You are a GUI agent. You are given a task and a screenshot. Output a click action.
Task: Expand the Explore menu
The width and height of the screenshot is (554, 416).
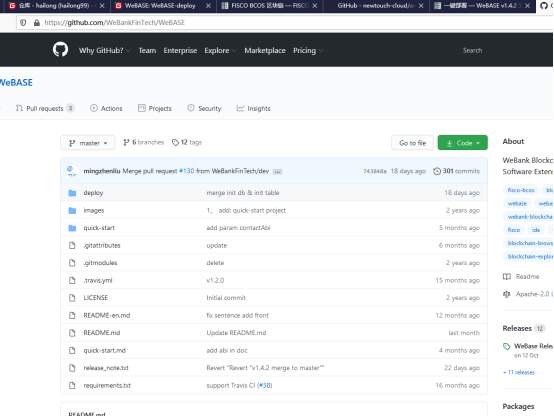[x=220, y=51]
